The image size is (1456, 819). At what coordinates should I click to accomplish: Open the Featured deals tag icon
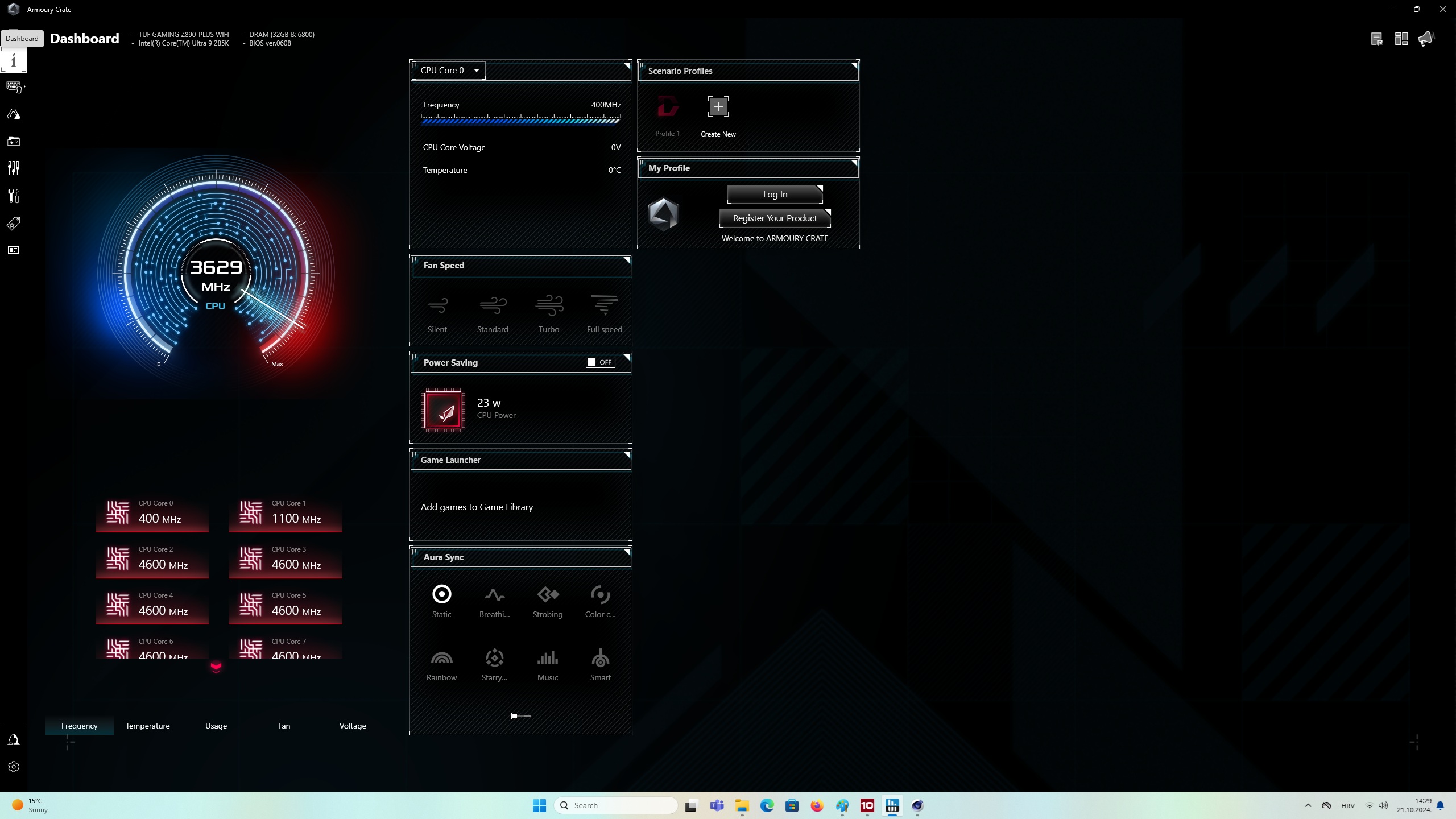(x=14, y=224)
